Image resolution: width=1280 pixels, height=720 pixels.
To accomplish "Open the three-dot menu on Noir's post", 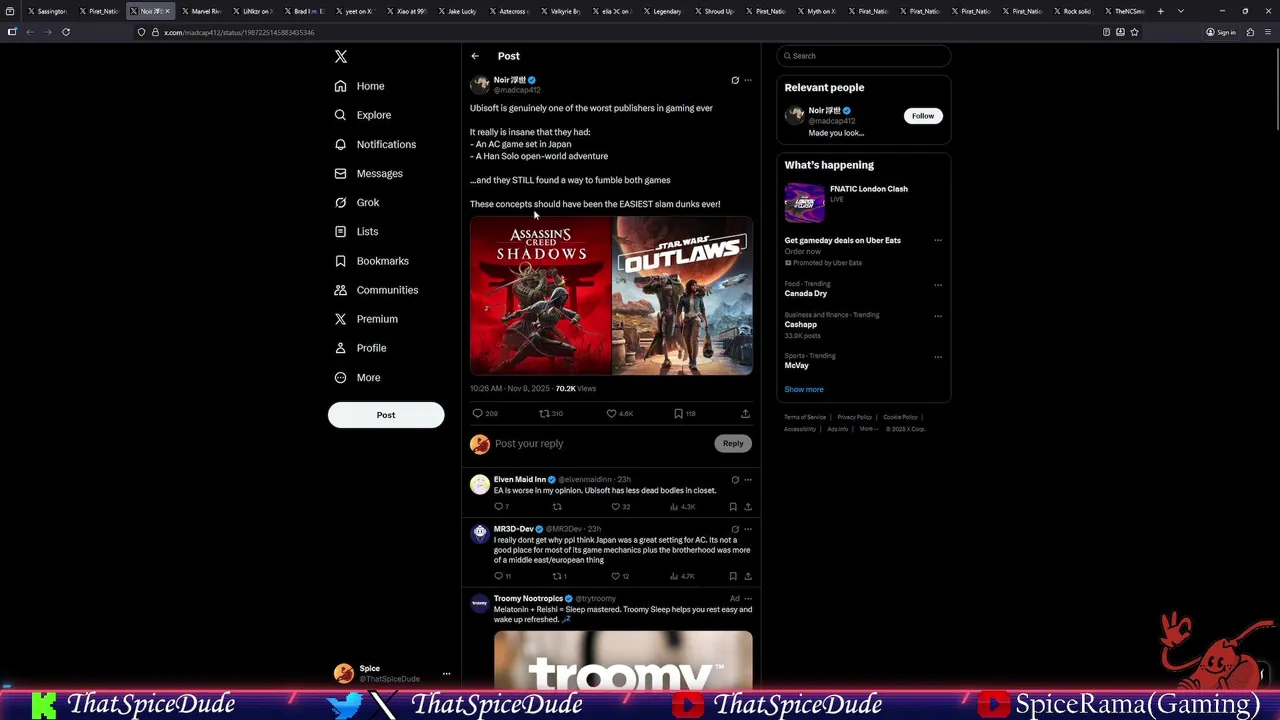I will [748, 80].
